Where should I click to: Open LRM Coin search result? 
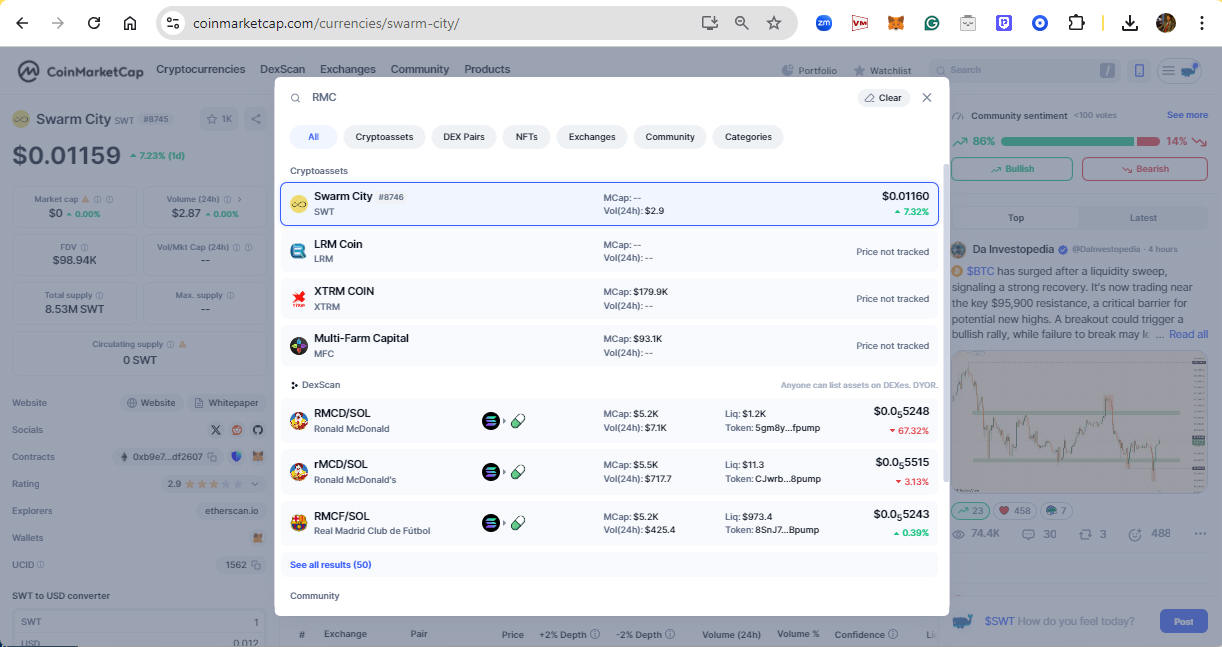pyautogui.click(x=609, y=251)
